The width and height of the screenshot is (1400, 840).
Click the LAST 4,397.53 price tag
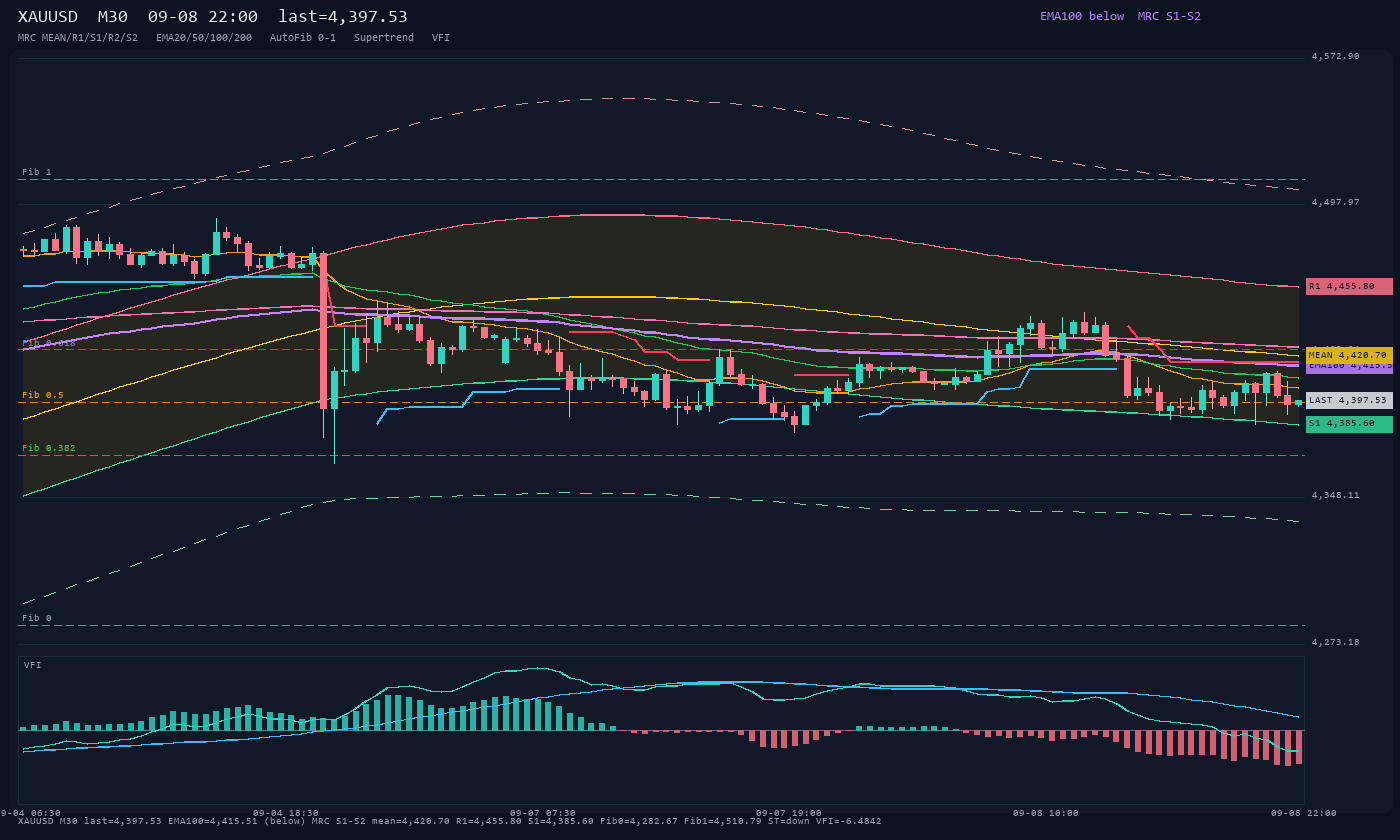1349,400
